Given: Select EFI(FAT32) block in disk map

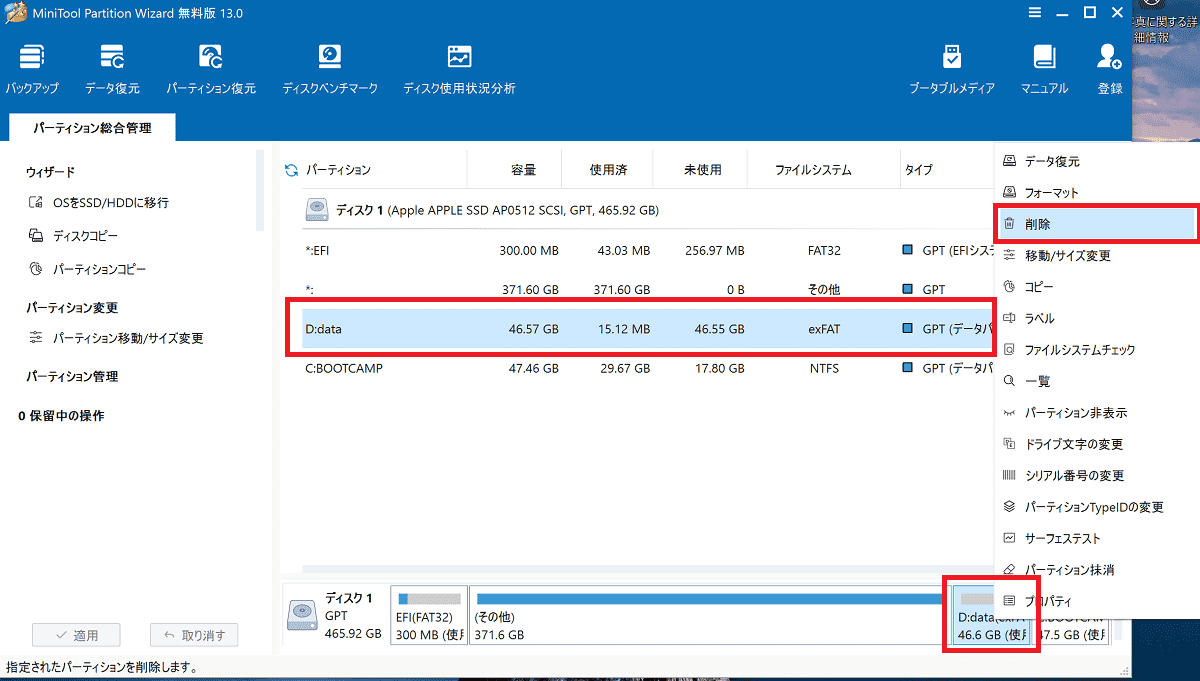Looking at the screenshot, I should [430, 615].
